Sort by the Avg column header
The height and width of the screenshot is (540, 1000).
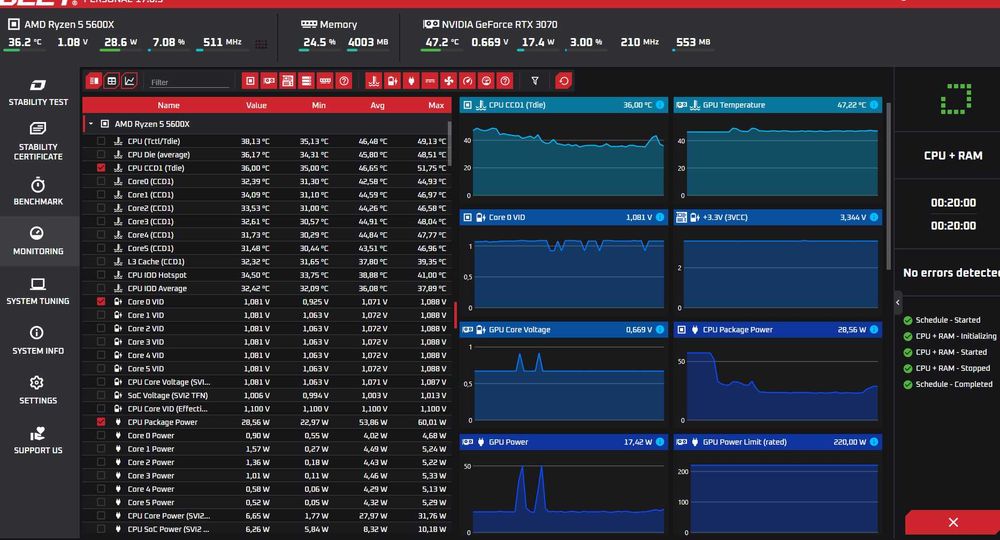(378, 105)
